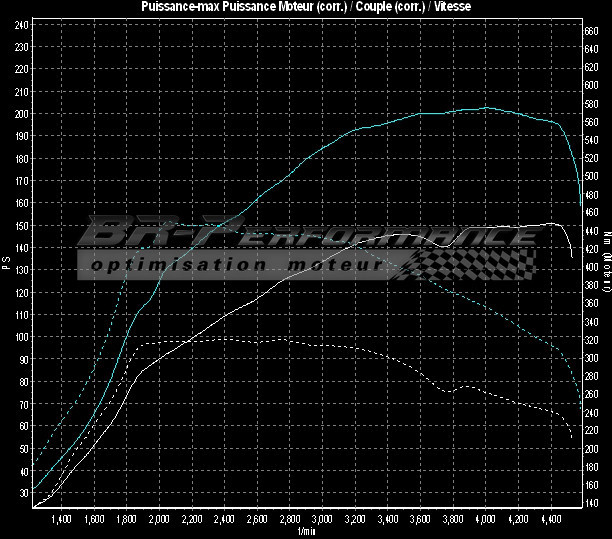The width and height of the screenshot is (612, 539).
Task: Click the 'optimisation moteur' banner text
Action: click(x=235, y=265)
